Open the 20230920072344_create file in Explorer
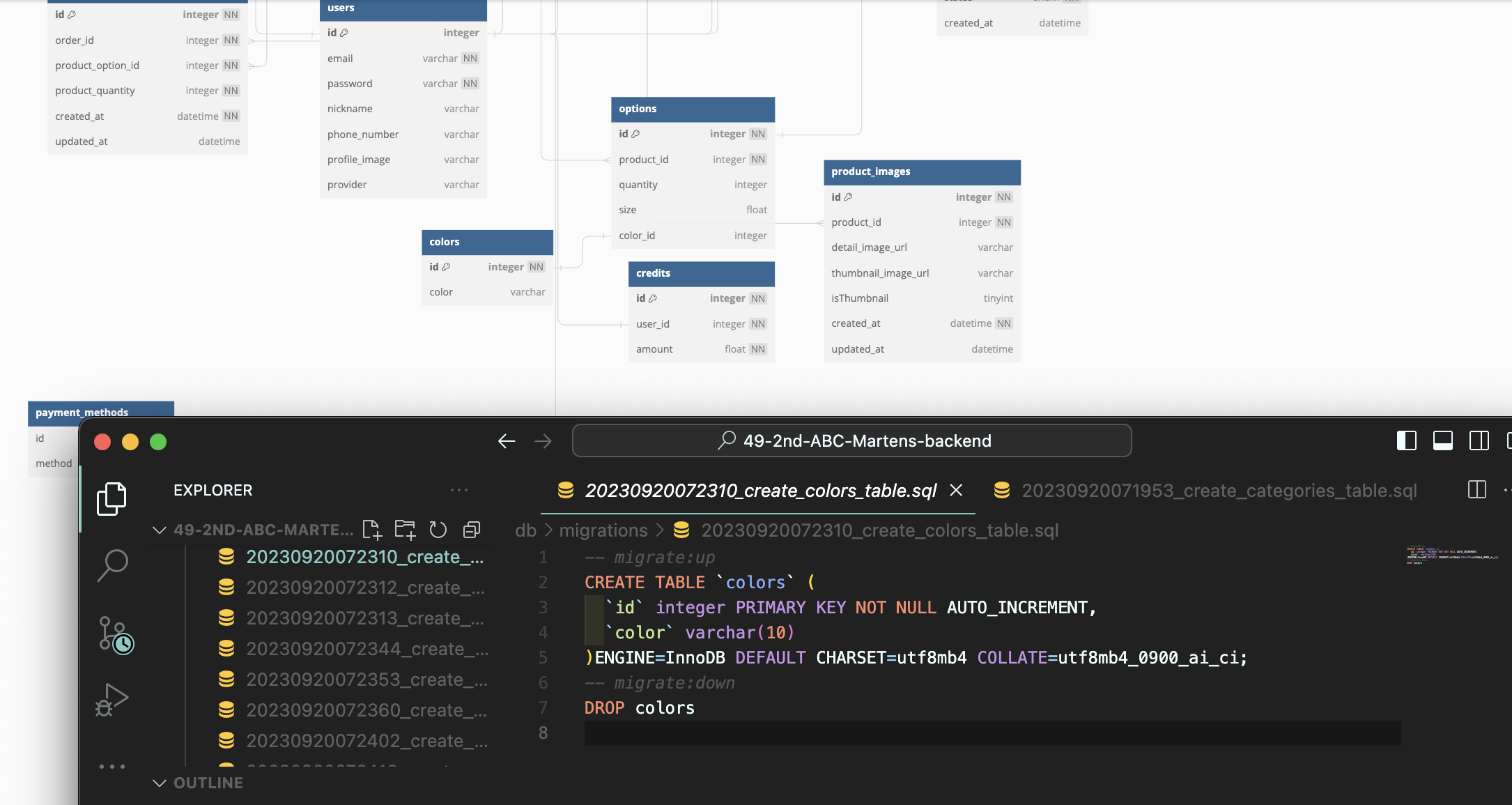The image size is (1512, 805). click(x=366, y=649)
